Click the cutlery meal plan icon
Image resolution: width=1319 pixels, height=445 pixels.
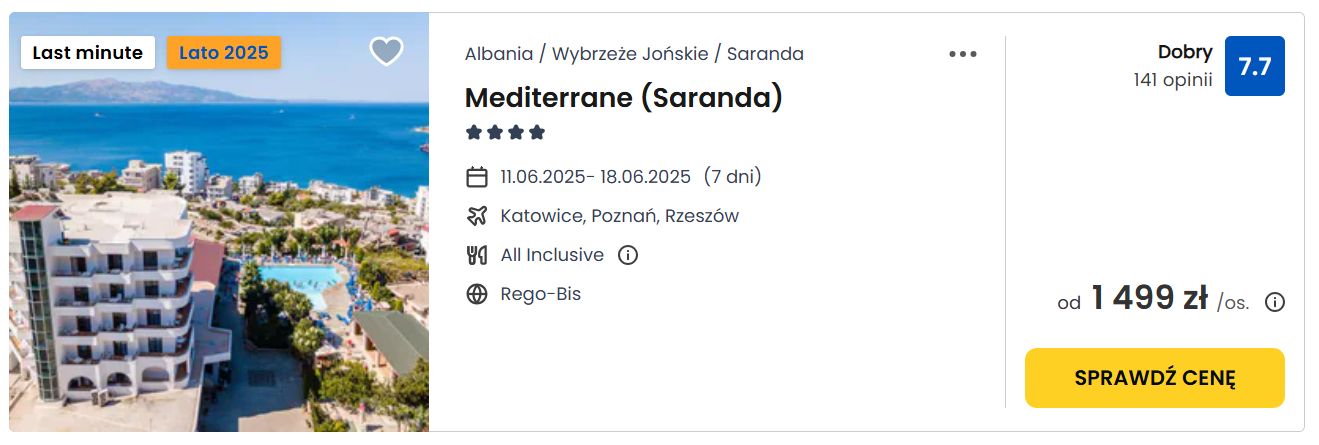pos(477,255)
